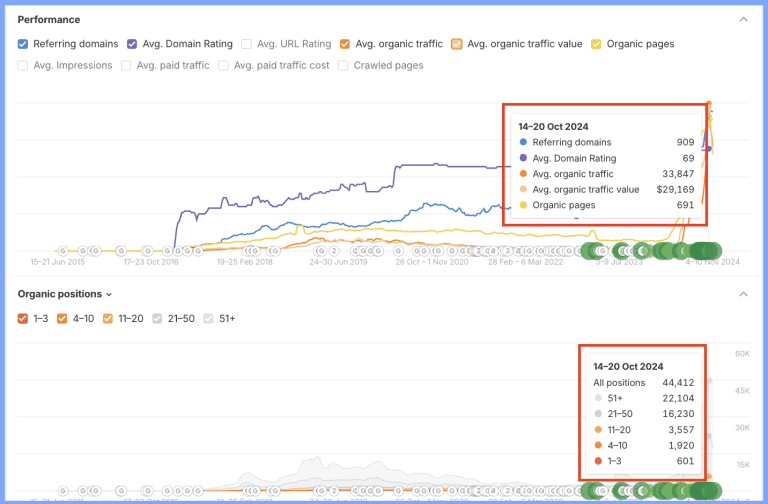Image resolution: width=768 pixels, height=504 pixels.
Task: Collapse the Organic positions section chevron
Action: (x=744, y=294)
